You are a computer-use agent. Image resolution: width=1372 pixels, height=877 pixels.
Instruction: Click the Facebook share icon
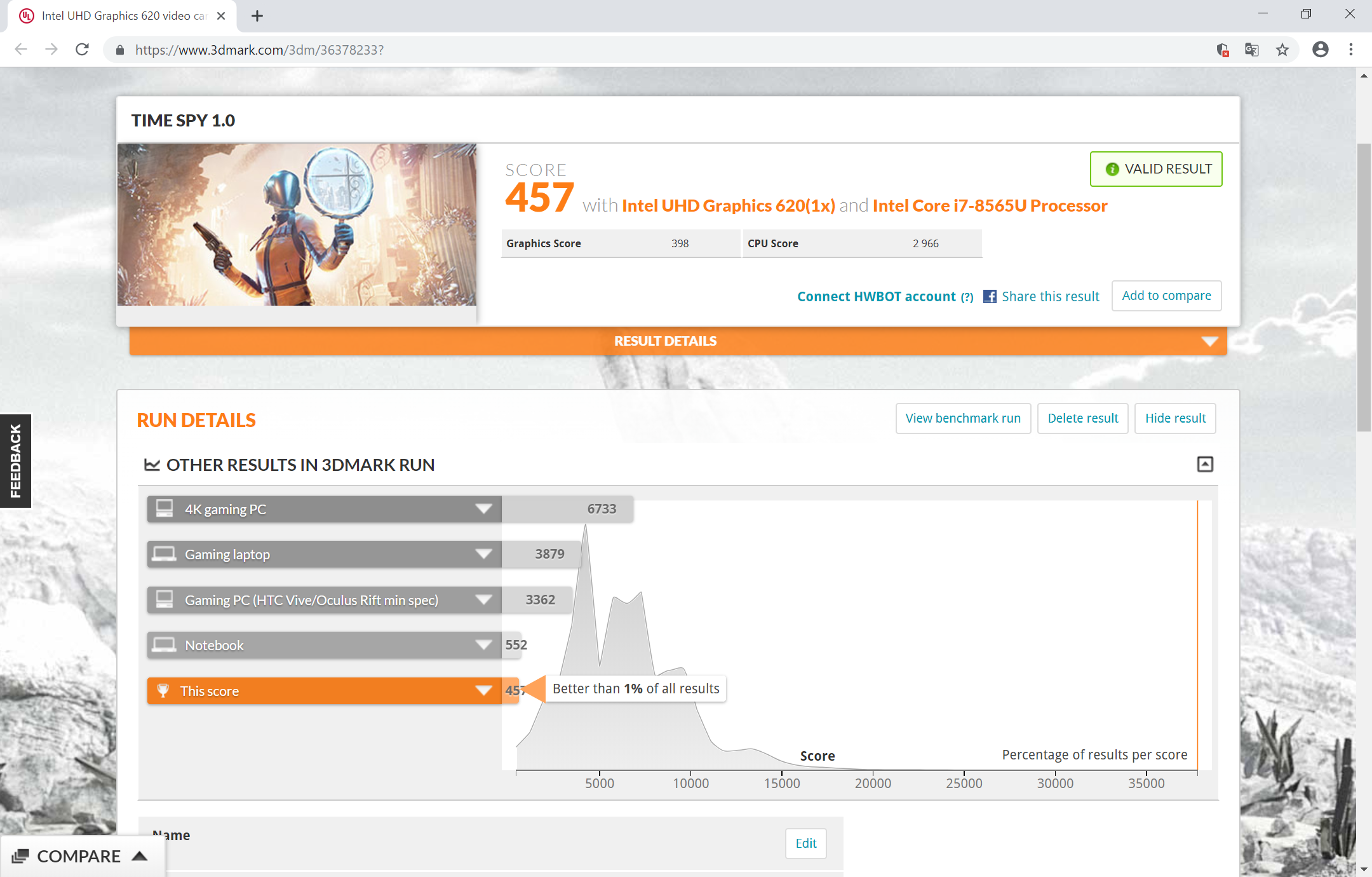pyautogui.click(x=990, y=296)
